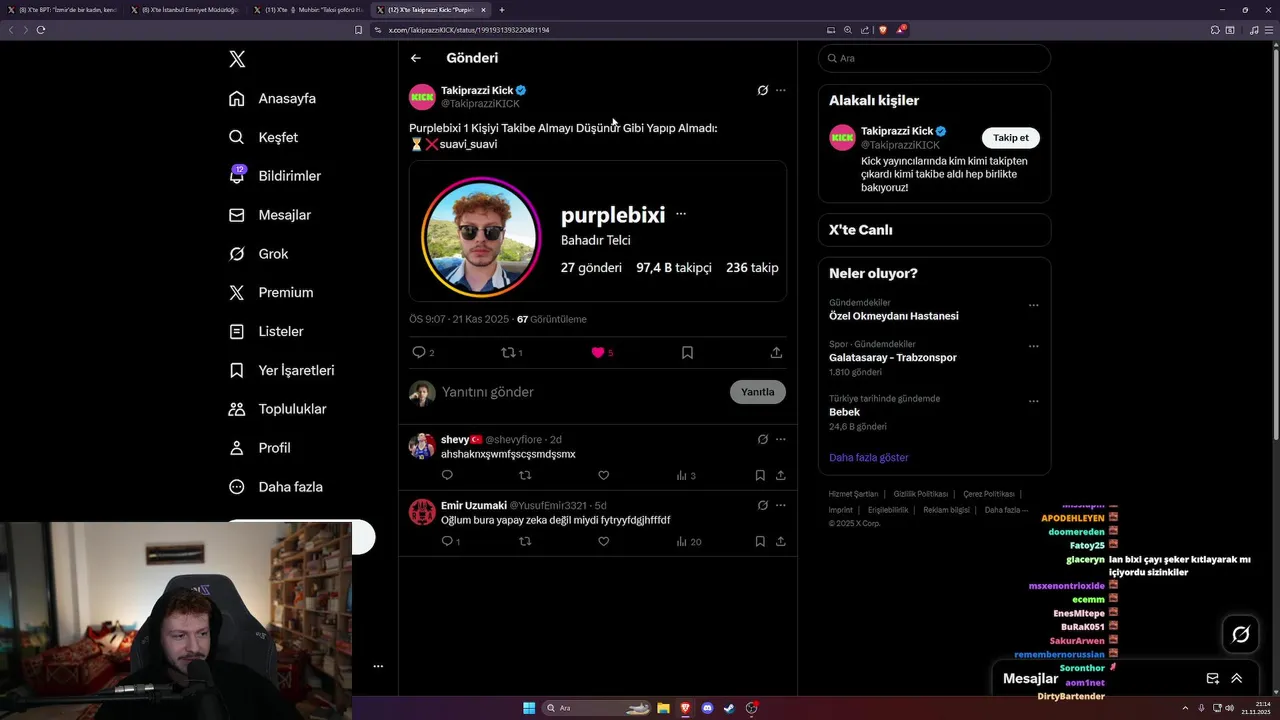Viewport: 1280px width, 720px height.
Task: Click bookmark icon in address bar
Action: point(359,30)
